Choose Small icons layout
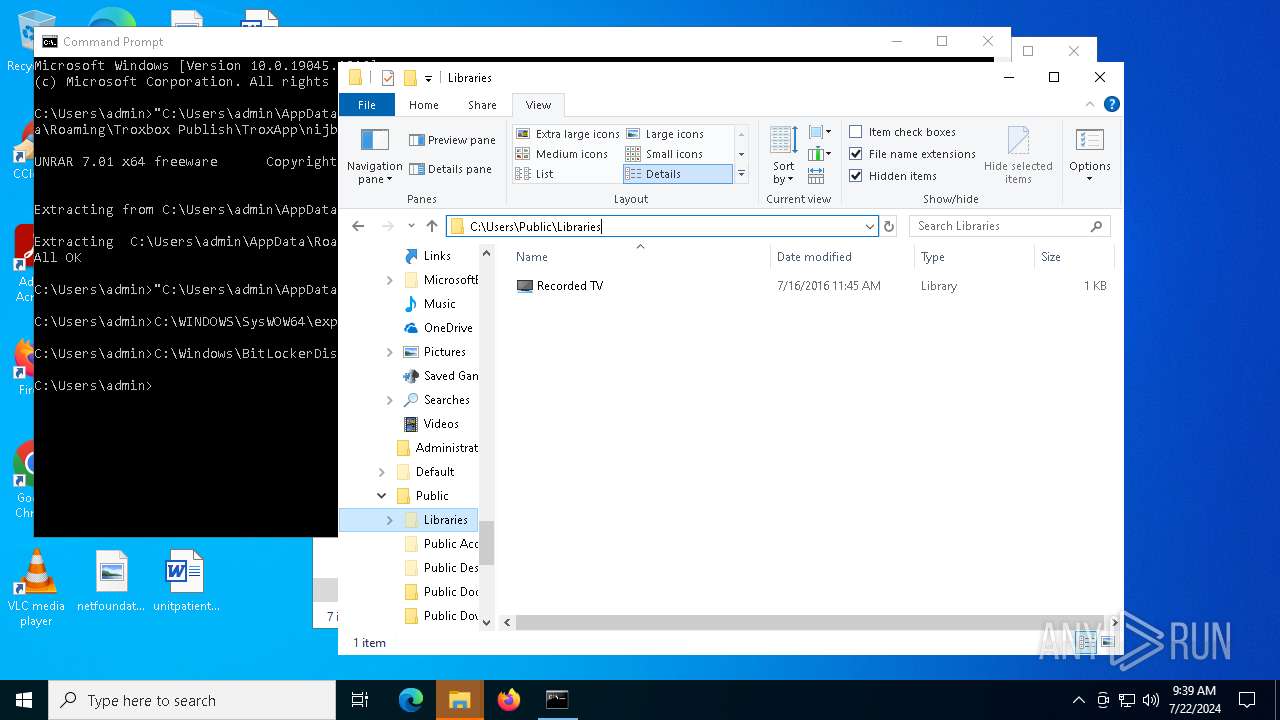Screen dimensions: 1280x720 pyautogui.click(x=664, y=154)
